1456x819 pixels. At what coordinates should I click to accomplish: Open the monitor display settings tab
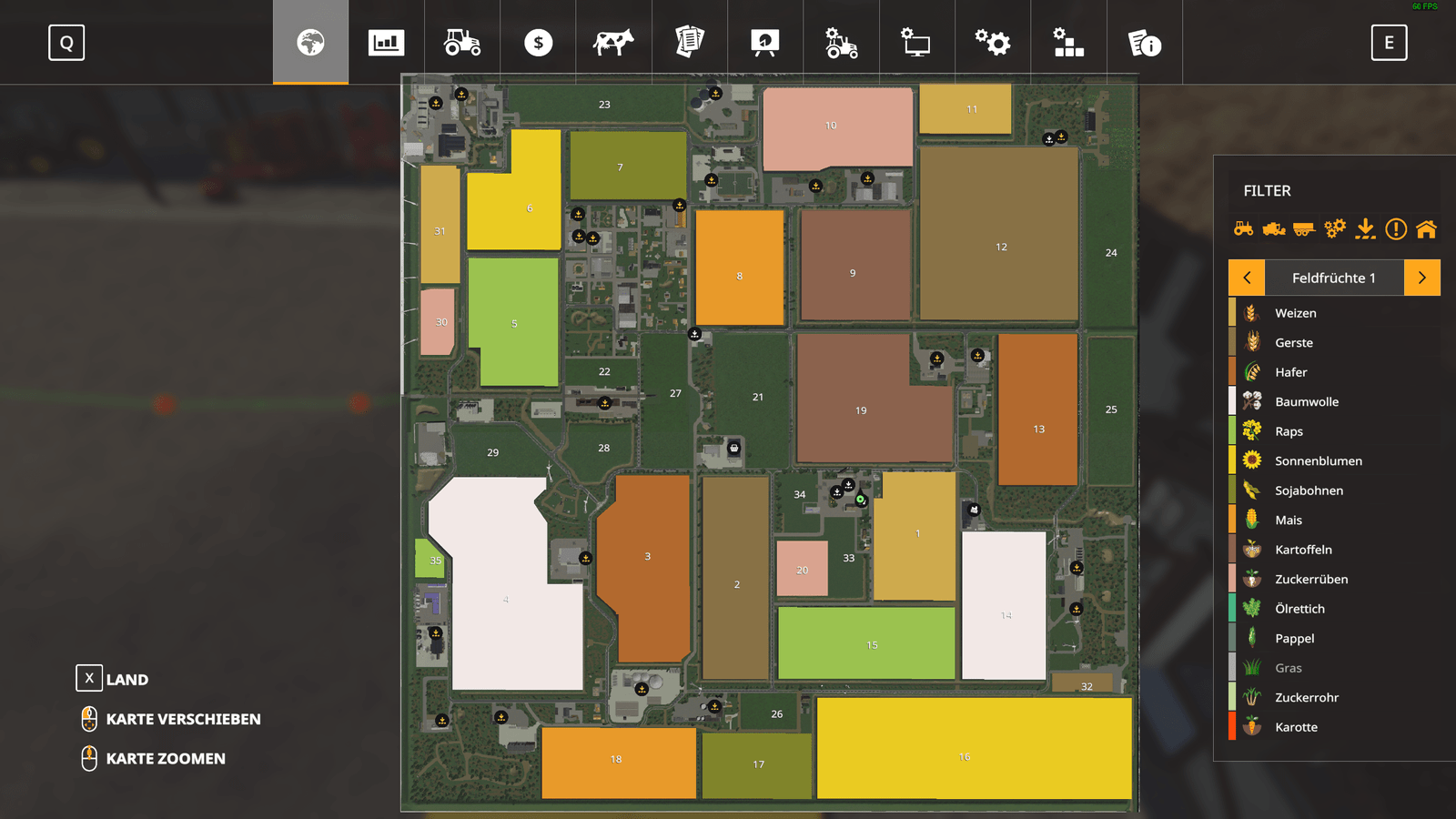click(x=916, y=42)
